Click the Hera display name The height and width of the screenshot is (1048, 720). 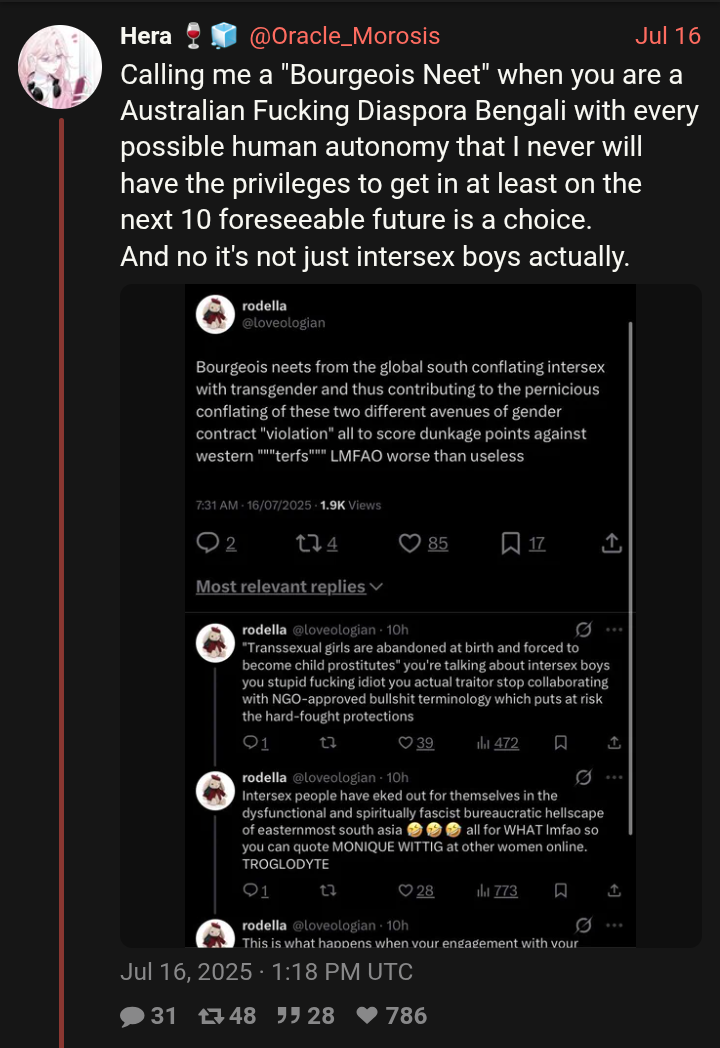[x=146, y=36]
